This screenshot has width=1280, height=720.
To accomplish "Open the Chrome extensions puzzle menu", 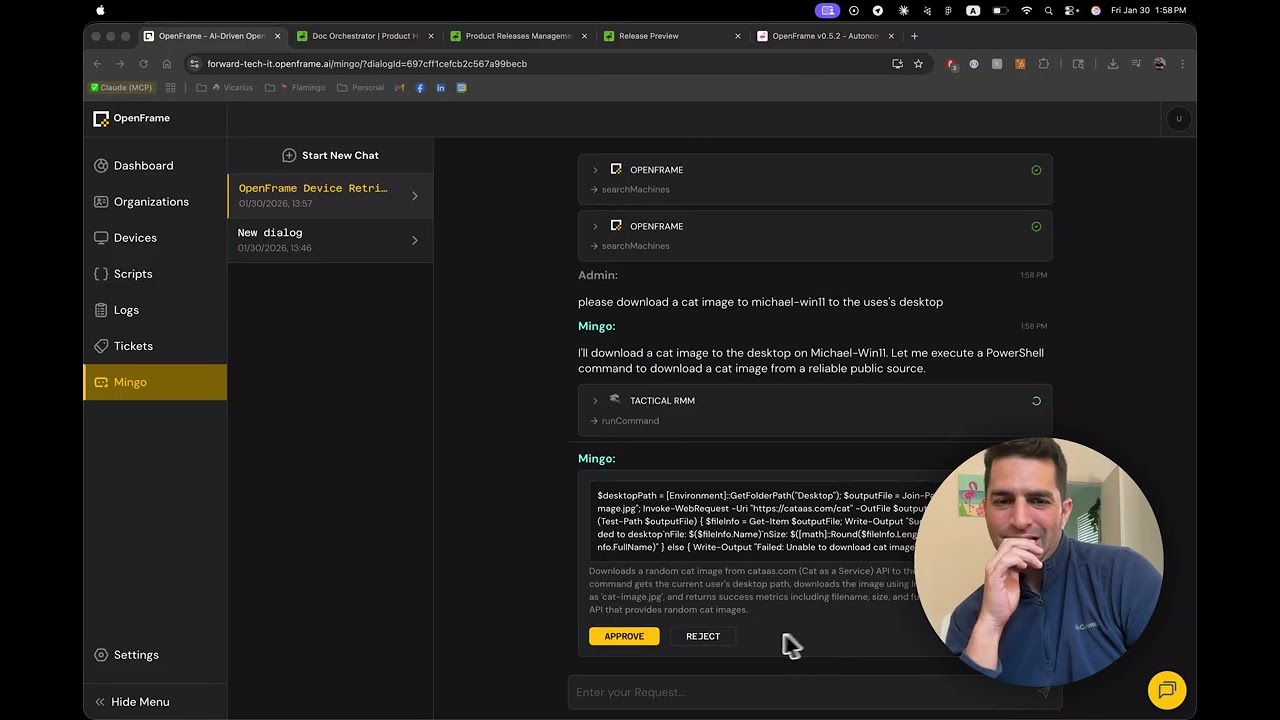I will coord(1044,64).
